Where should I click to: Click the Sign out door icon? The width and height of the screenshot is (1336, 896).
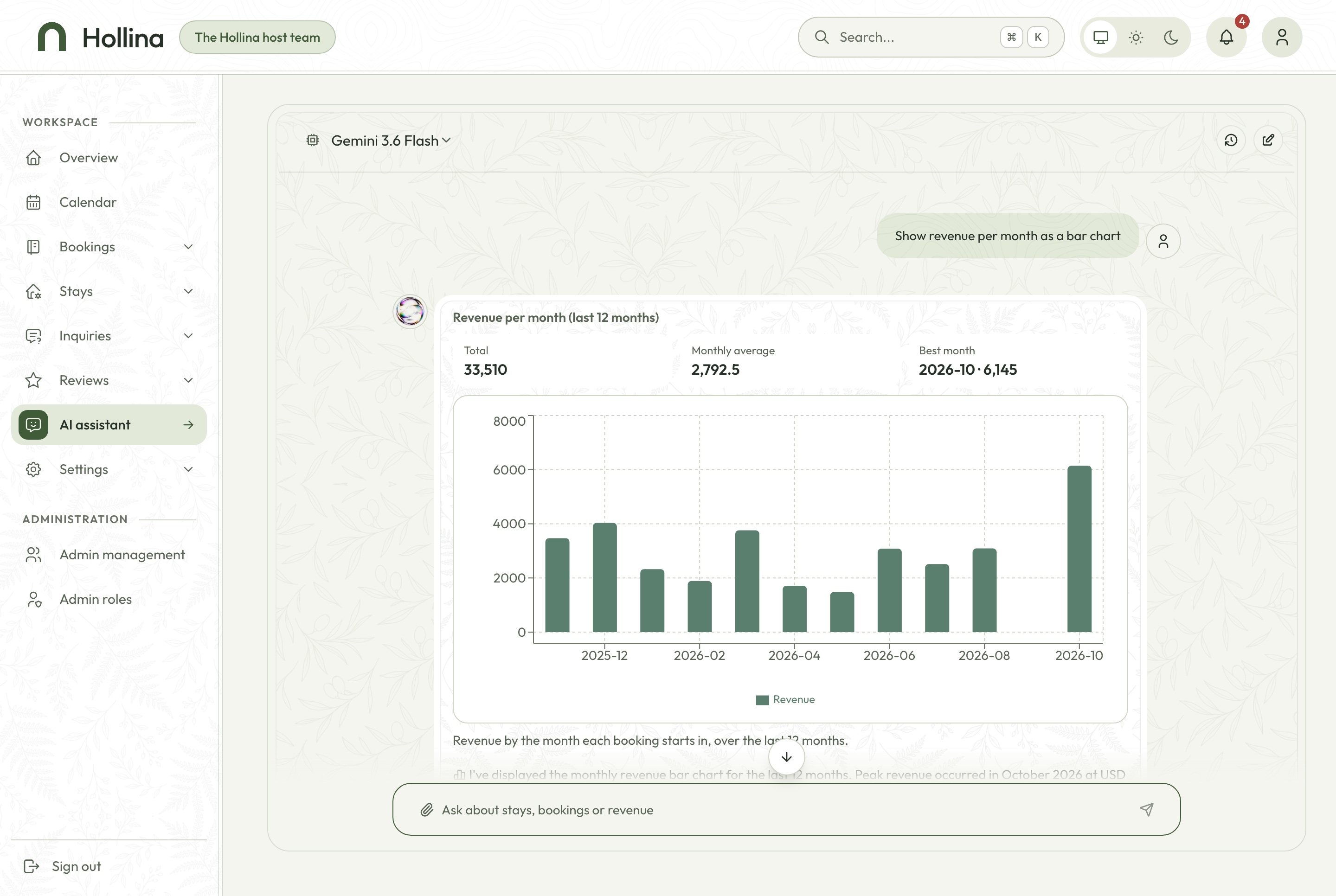[32, 866]
